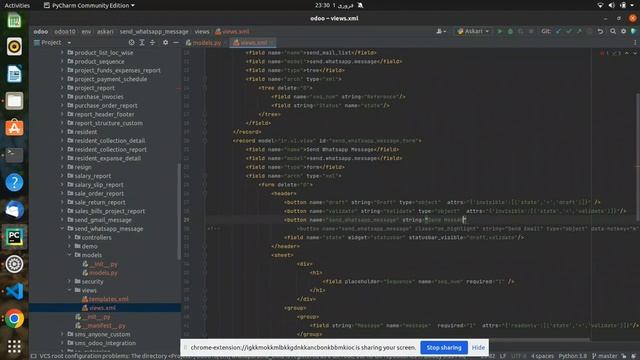Image resolution: width=640 pixels, height=360 pixels.
Task: Show Applications grid in the dock
Action: click(14, 346)
